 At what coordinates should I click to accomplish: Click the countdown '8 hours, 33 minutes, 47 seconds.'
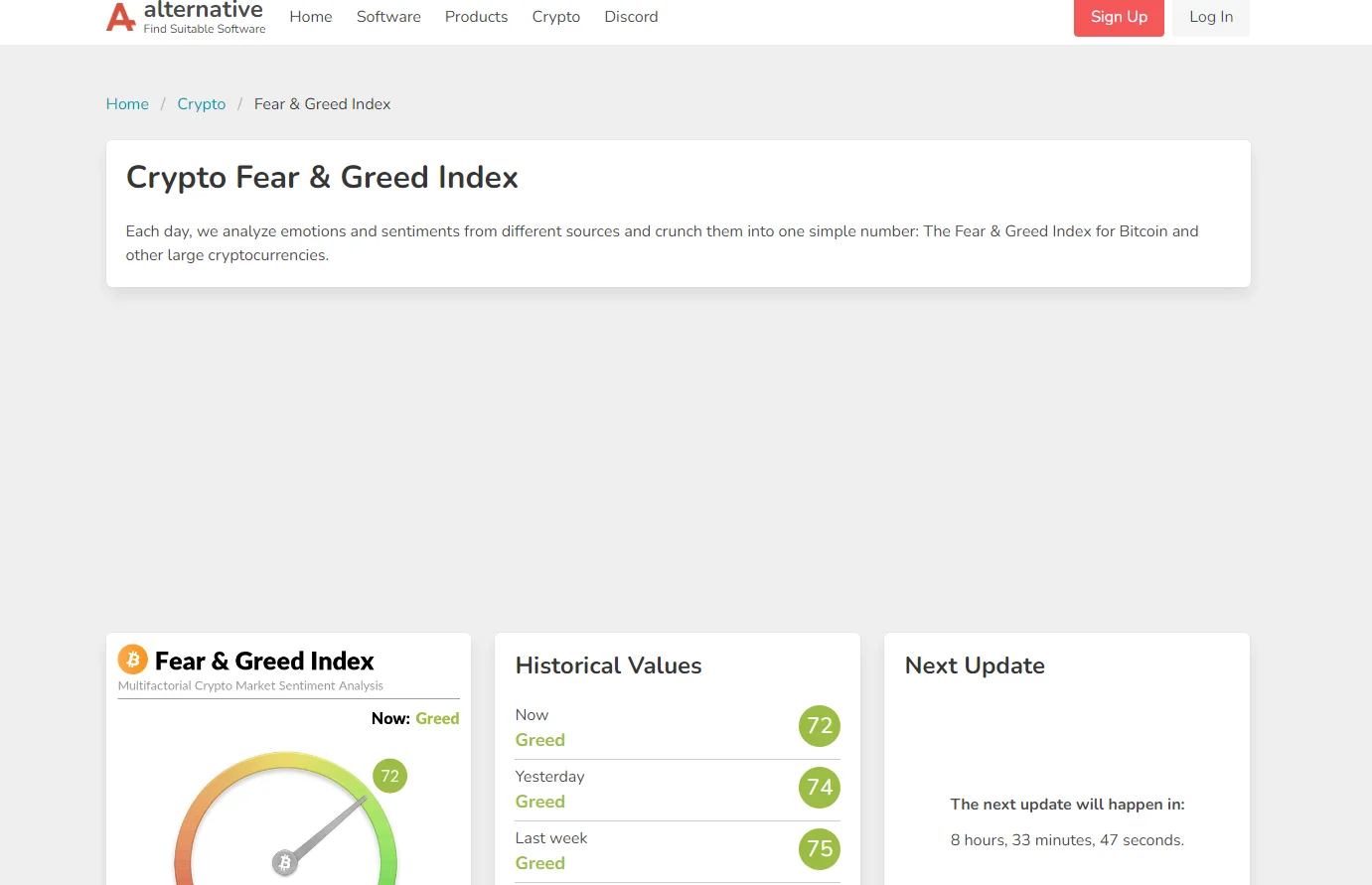click(x=1067, y=840)
